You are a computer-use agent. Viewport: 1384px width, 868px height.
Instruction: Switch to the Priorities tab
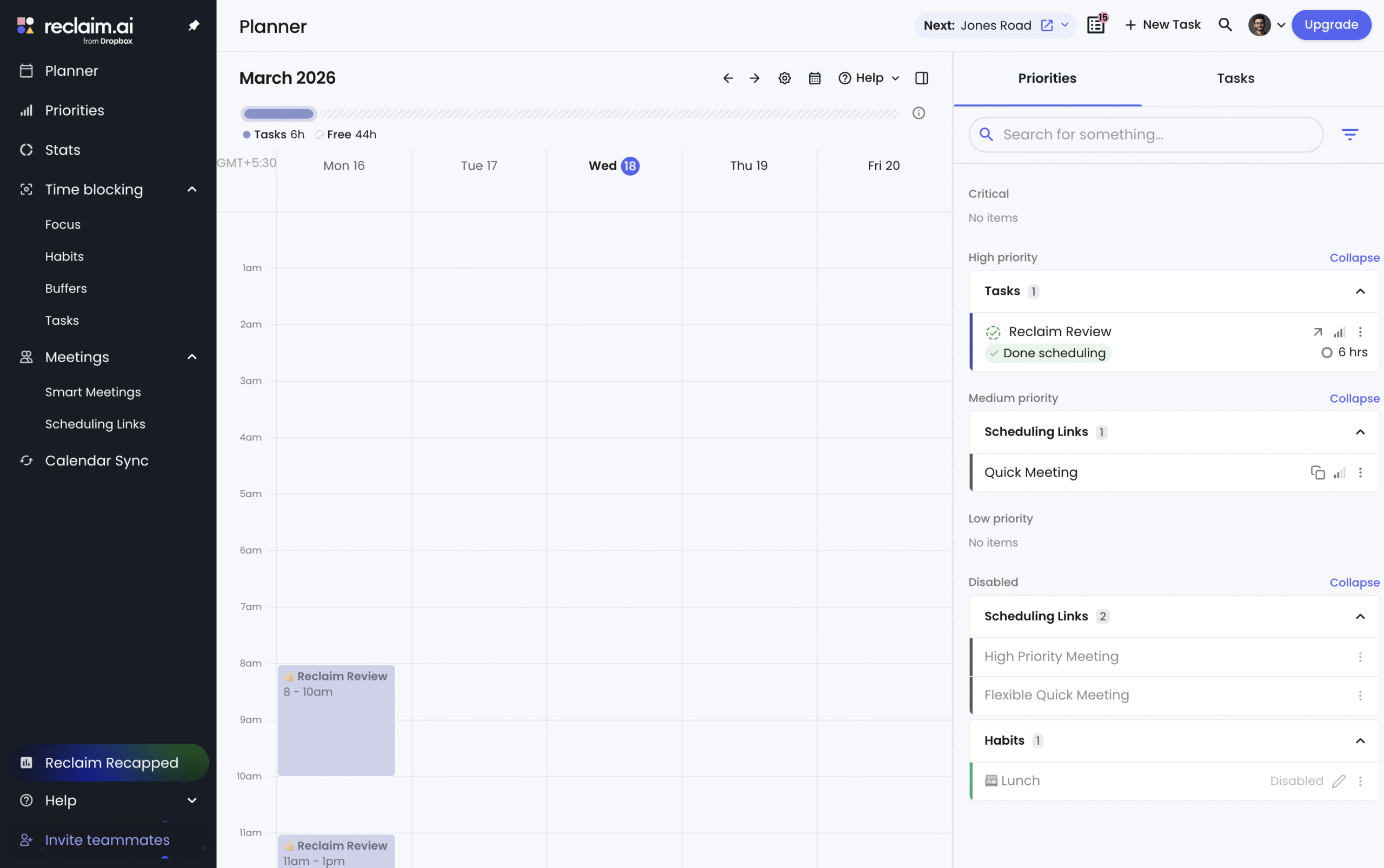point(1048,79)
